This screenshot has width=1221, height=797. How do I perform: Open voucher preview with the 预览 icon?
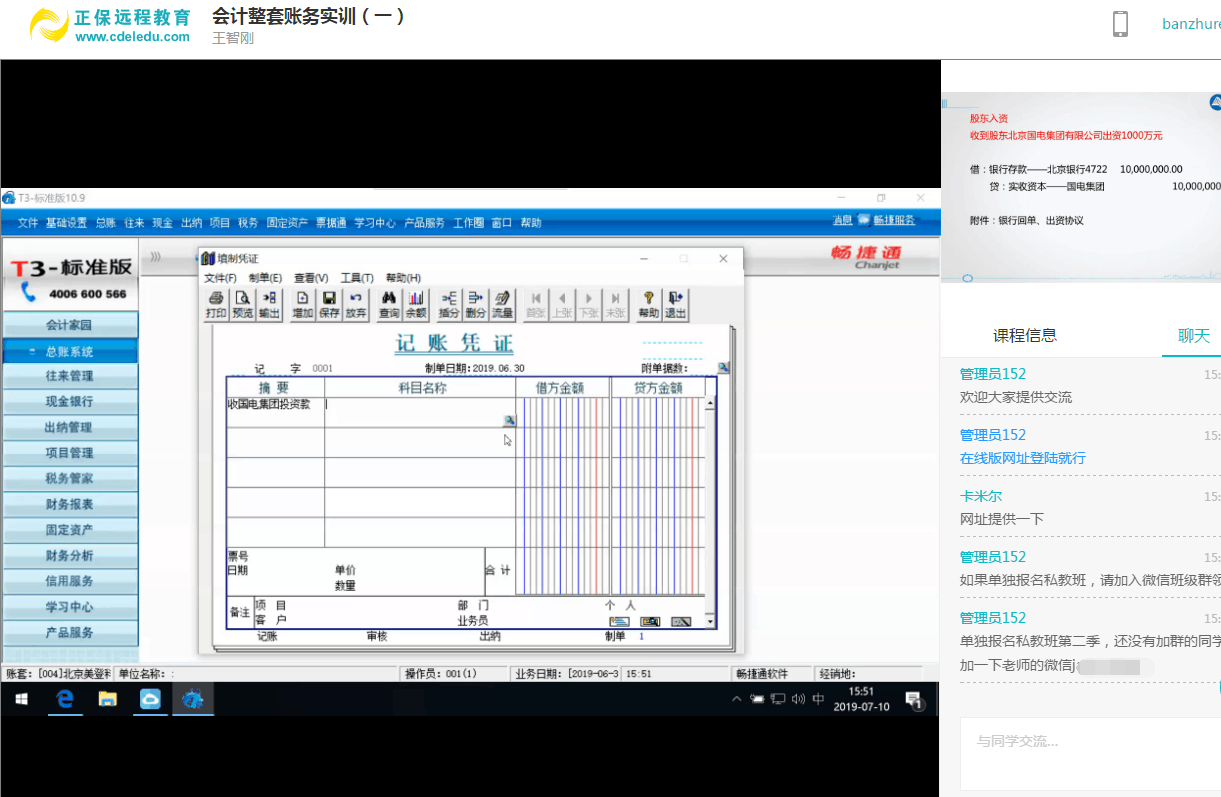tap(241, 303)
